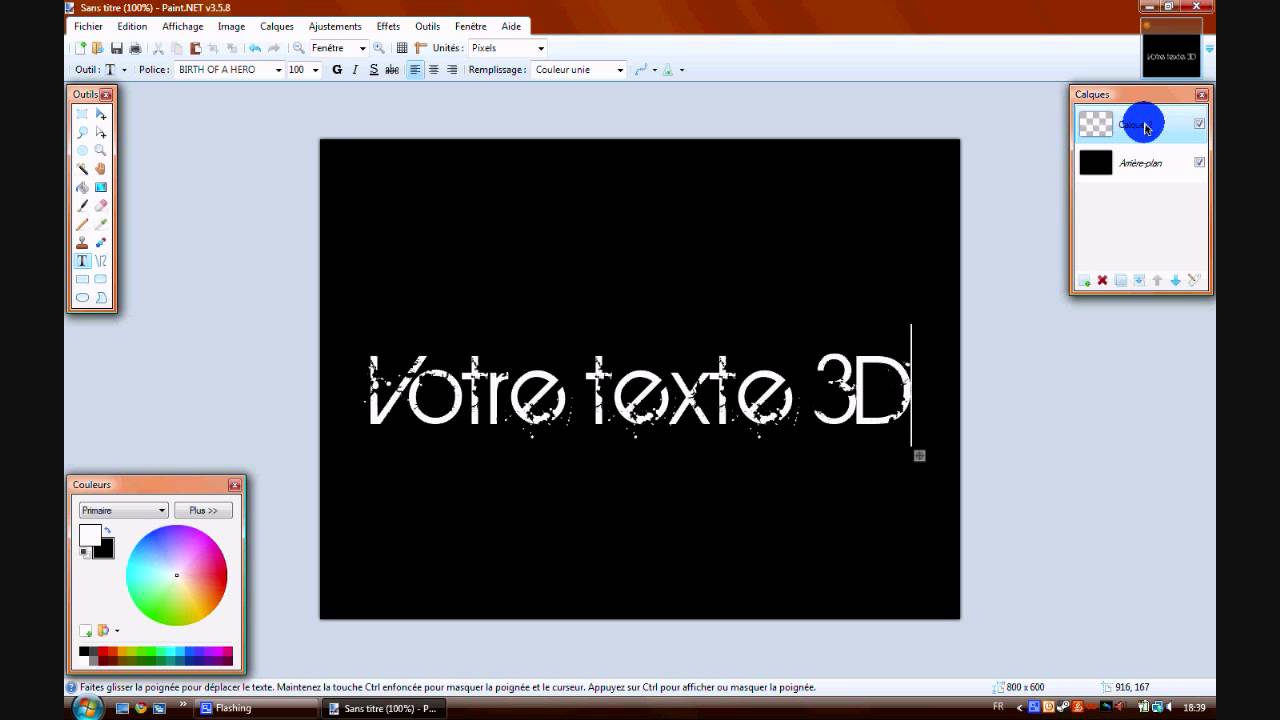
Task: Click the primary white color swatch
Action: point(90,535)
